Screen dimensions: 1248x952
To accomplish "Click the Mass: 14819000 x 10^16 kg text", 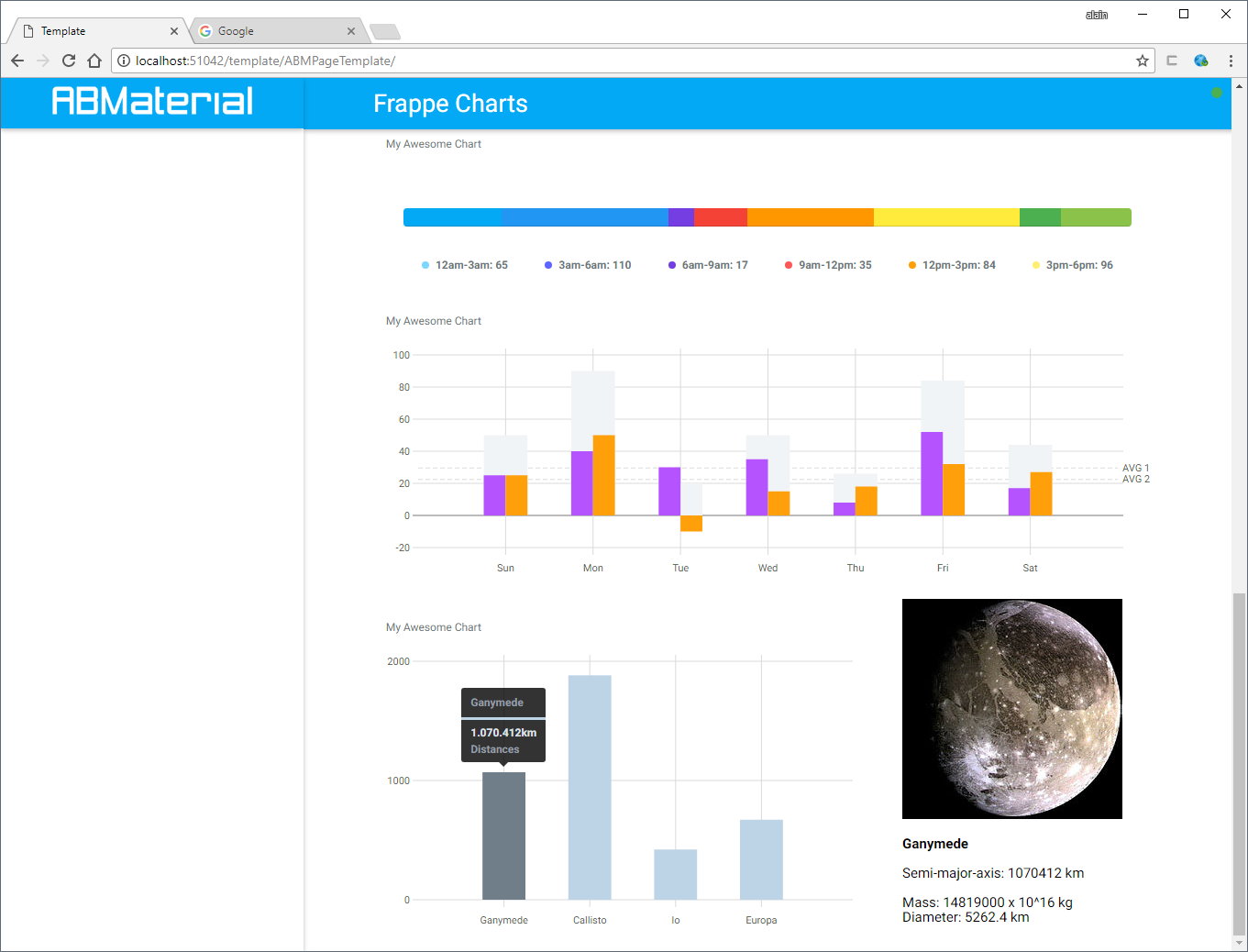I will pos(988,902).
